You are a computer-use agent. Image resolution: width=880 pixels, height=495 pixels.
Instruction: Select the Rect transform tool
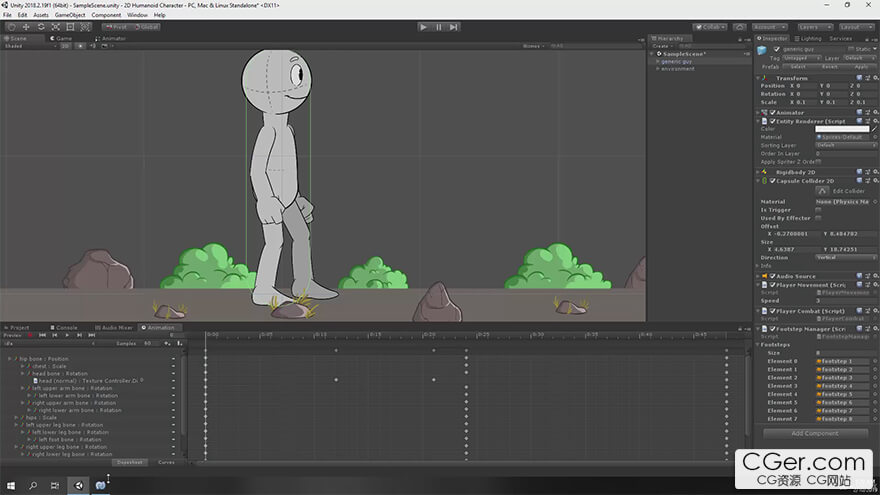click(70, 27)
